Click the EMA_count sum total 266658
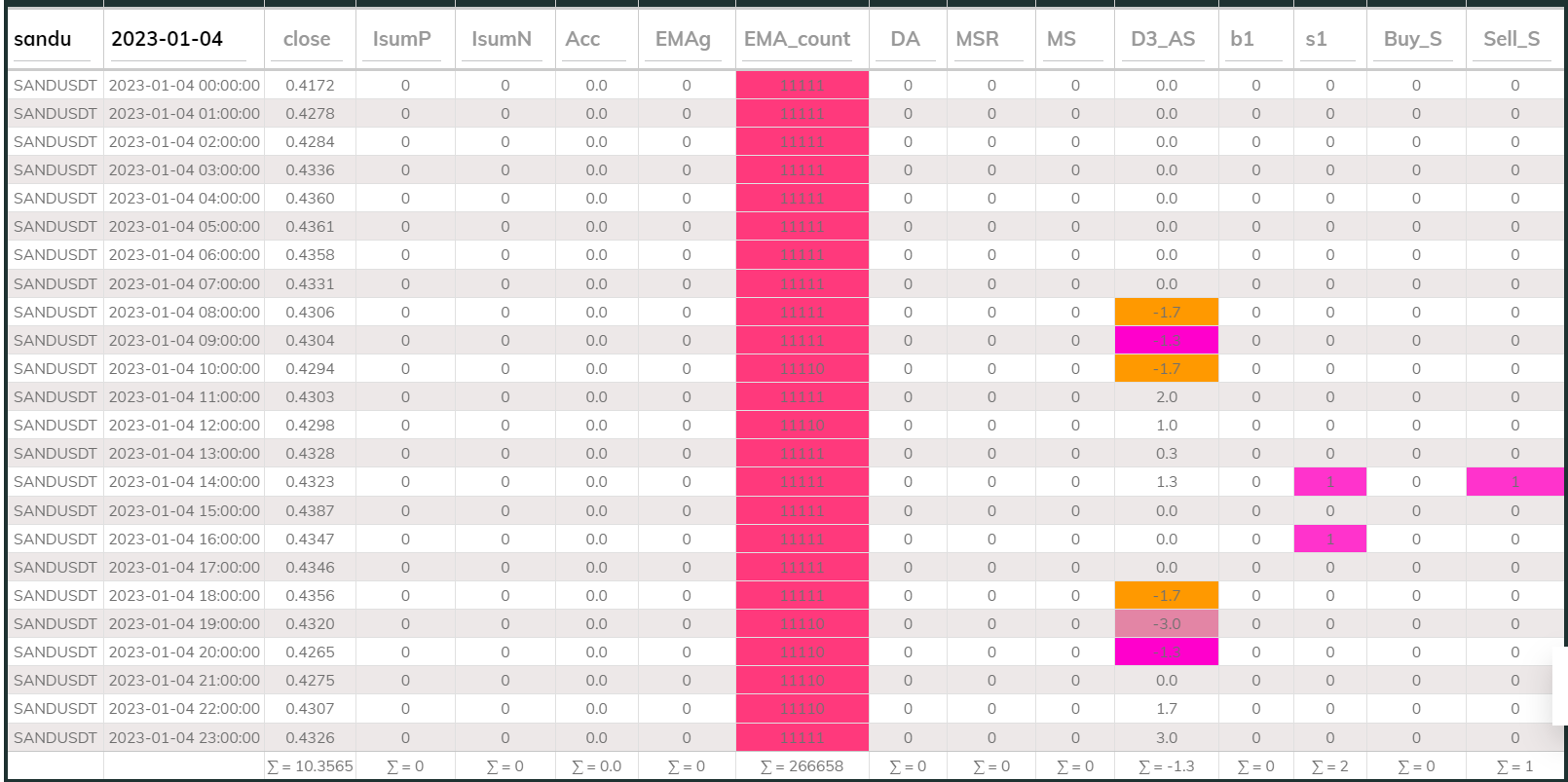This screenshot has width=1568, height=782. (x=803, y=766)
